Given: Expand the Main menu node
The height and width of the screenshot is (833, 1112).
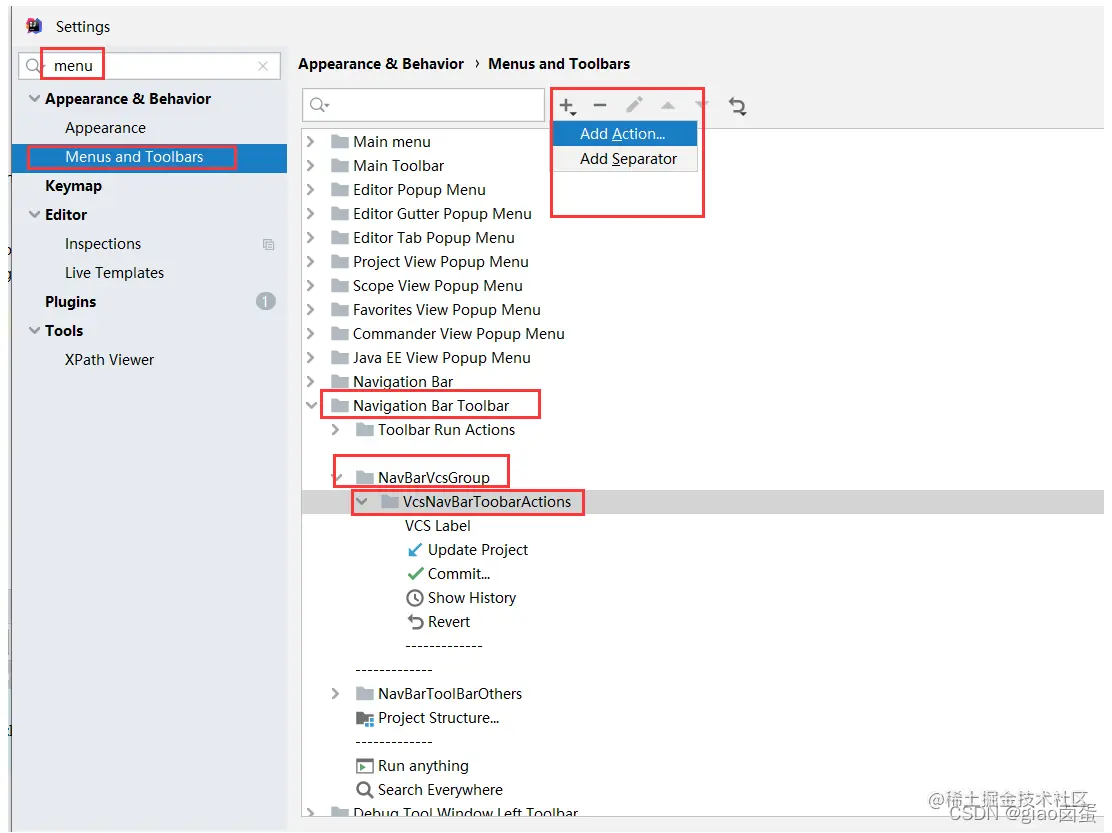Looking at the screenshot, I should coord(311,141).
